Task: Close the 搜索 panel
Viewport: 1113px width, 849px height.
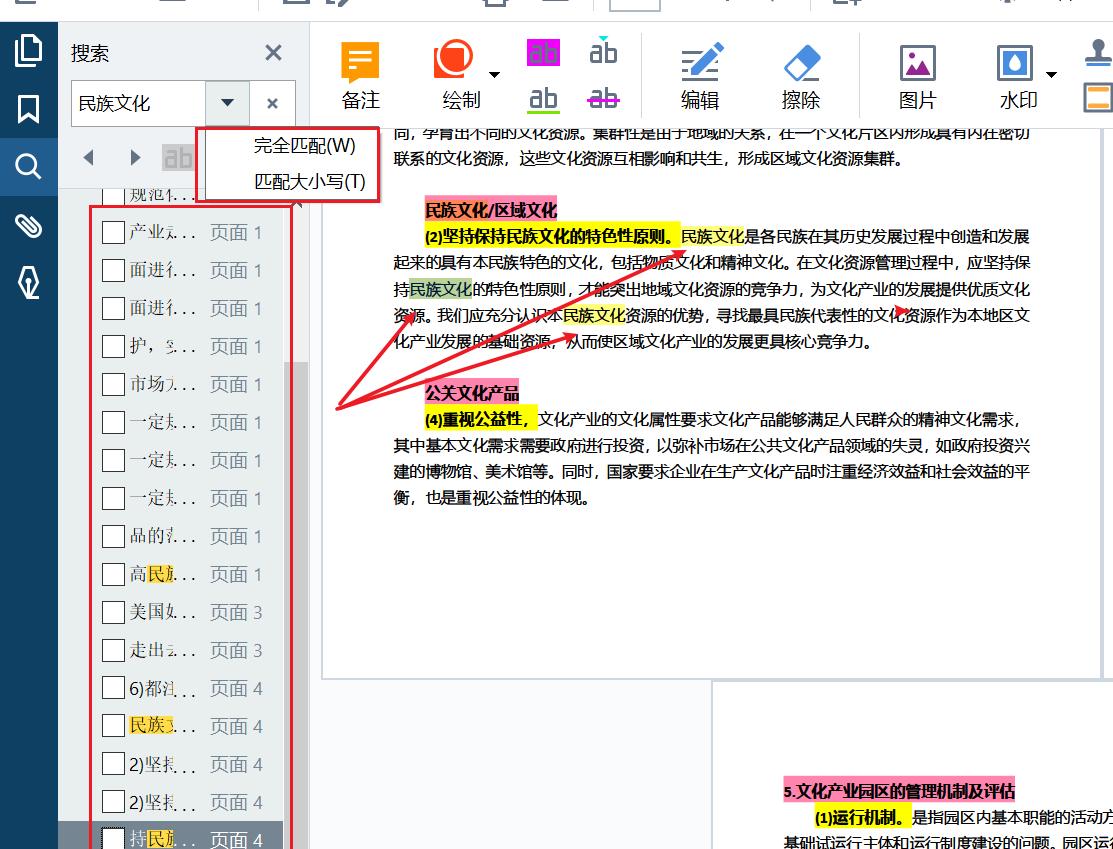Action: tap(273, 53)
